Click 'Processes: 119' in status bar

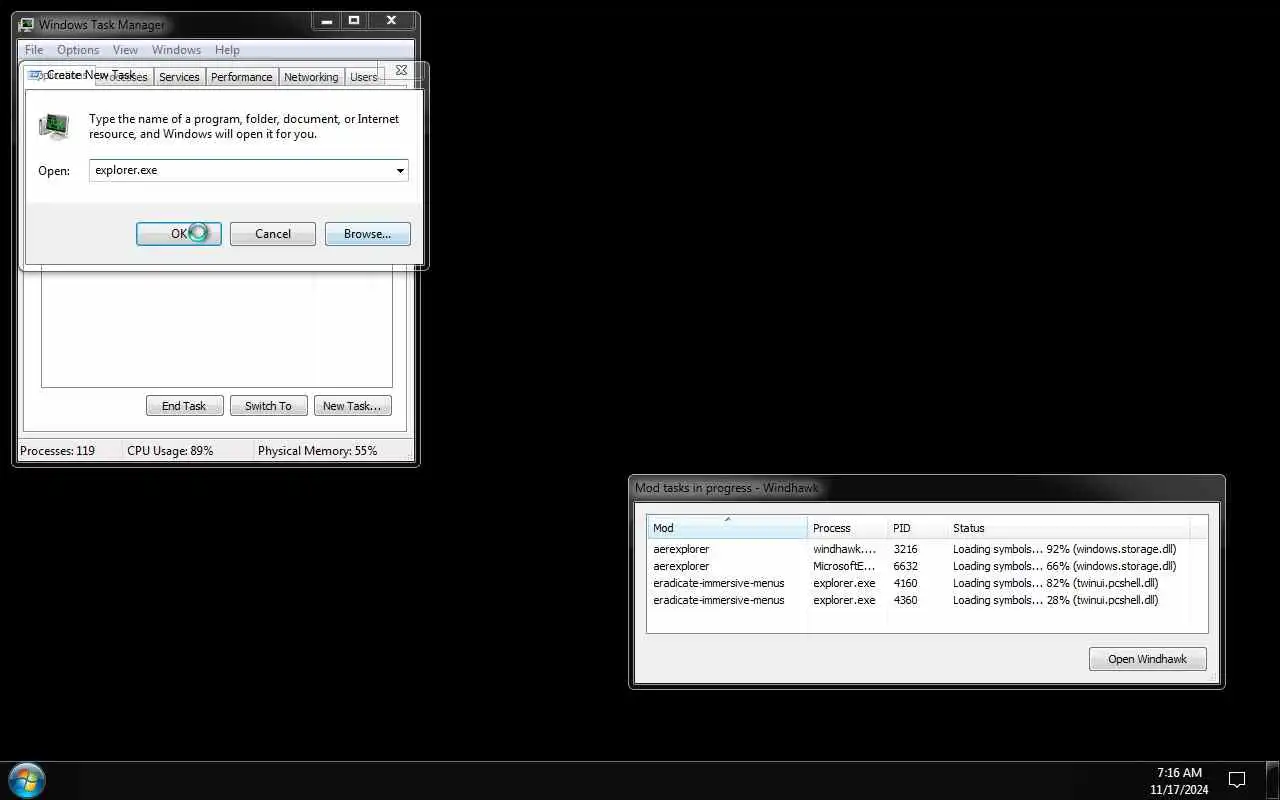pos(57,451)
